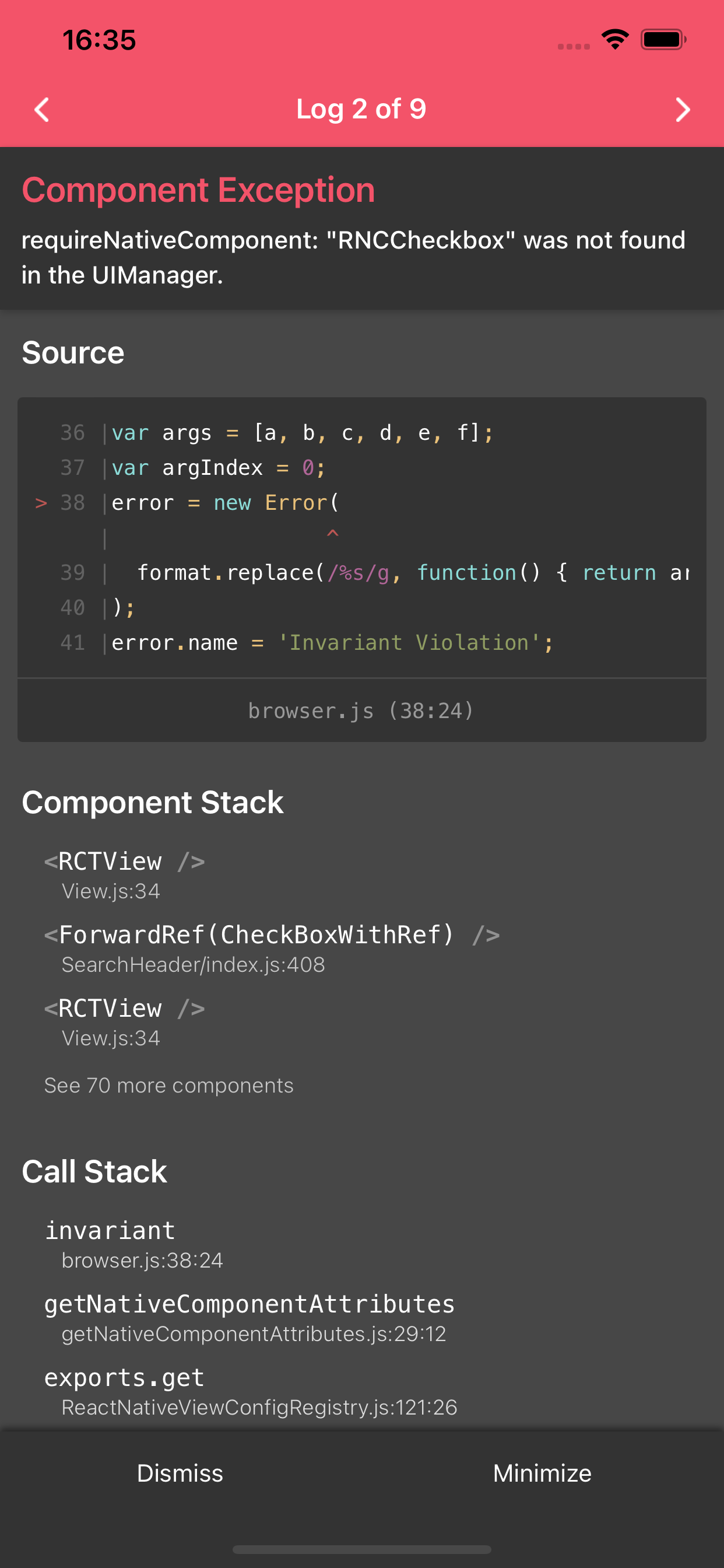Expand See 70 more components
Image resolution: width=724 pixels, height=1568 pixels.
coord(168,1086)
